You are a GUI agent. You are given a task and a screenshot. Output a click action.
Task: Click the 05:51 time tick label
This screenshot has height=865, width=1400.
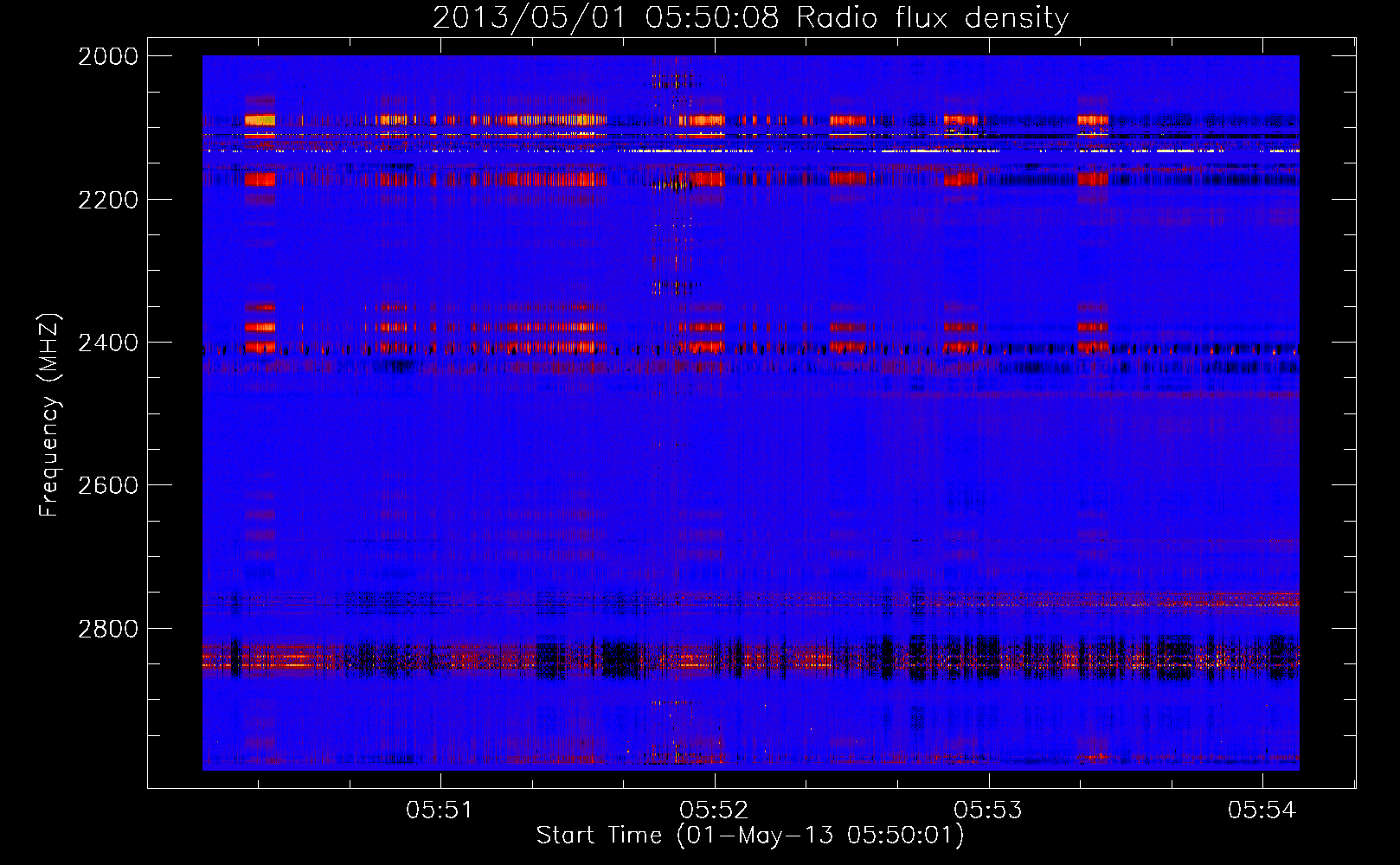(x=440, y=810)
